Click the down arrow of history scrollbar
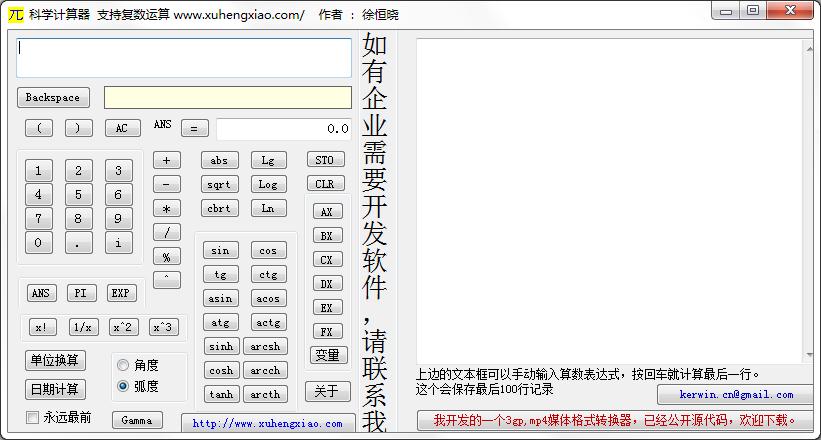Image resolution: width=821 pixels, height=440 pixels. click(x=808, y=356)
